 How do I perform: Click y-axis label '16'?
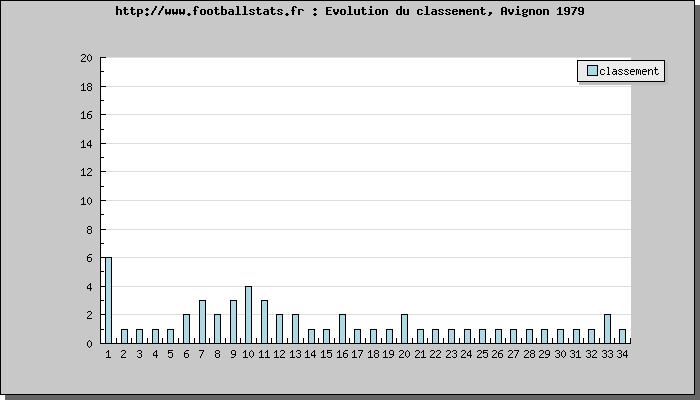(87, 115)
